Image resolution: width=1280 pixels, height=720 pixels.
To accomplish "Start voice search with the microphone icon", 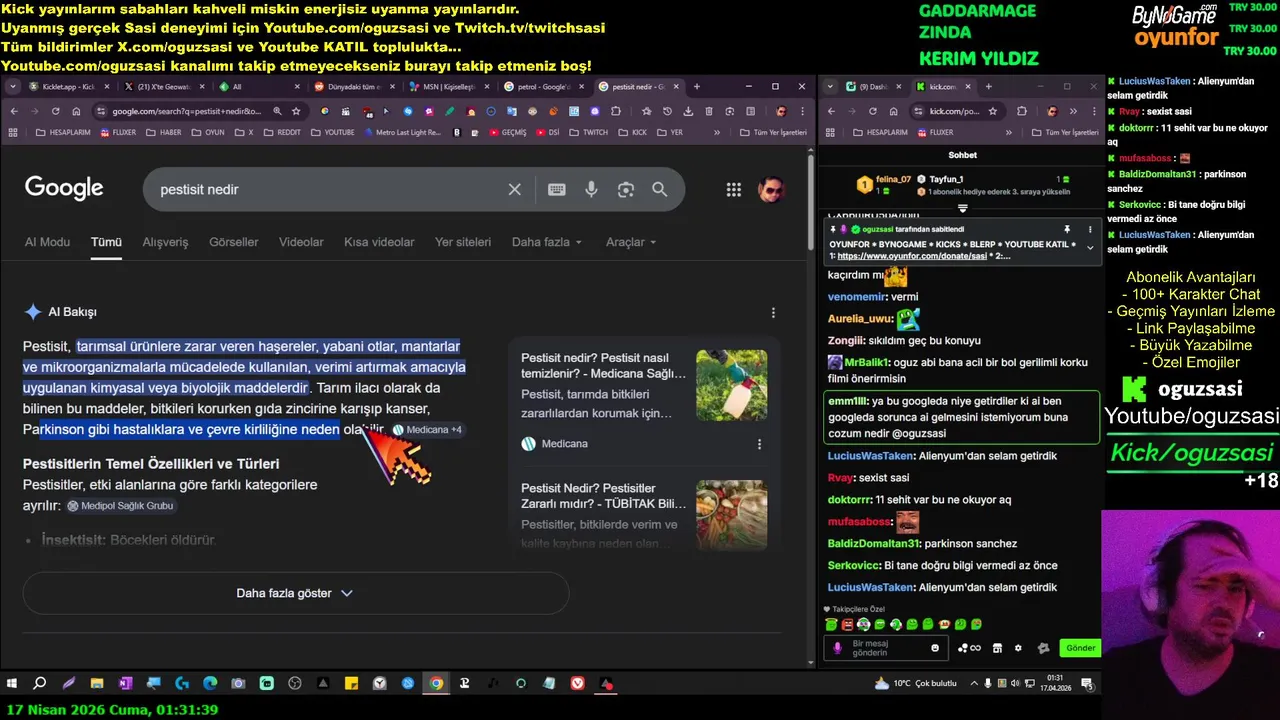I will (x=592, y=189).
